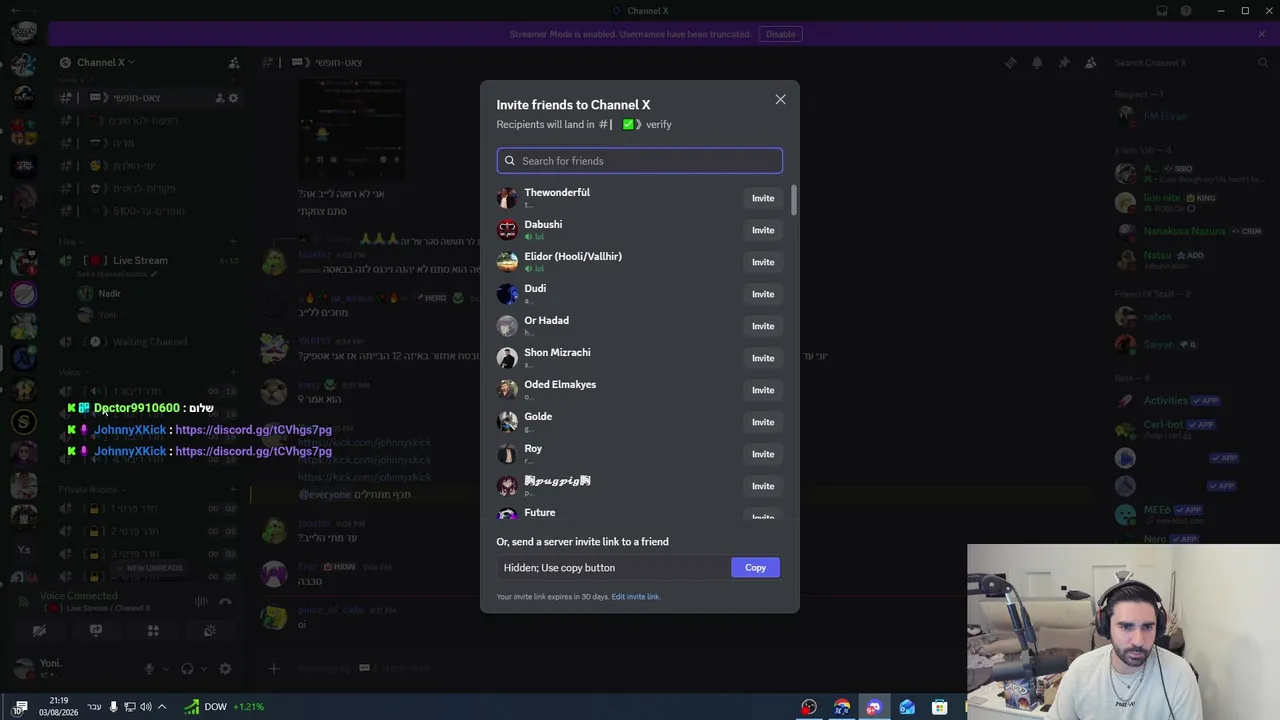
Task: Click the hidden invite link field
Action: tap(614, 568)
